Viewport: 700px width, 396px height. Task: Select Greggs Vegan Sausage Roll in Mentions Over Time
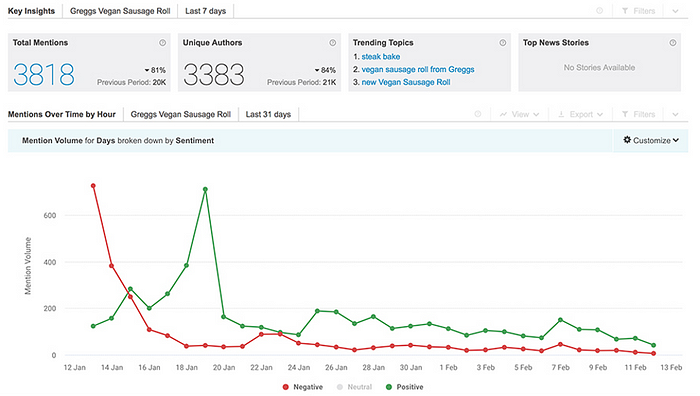point(181,114)
